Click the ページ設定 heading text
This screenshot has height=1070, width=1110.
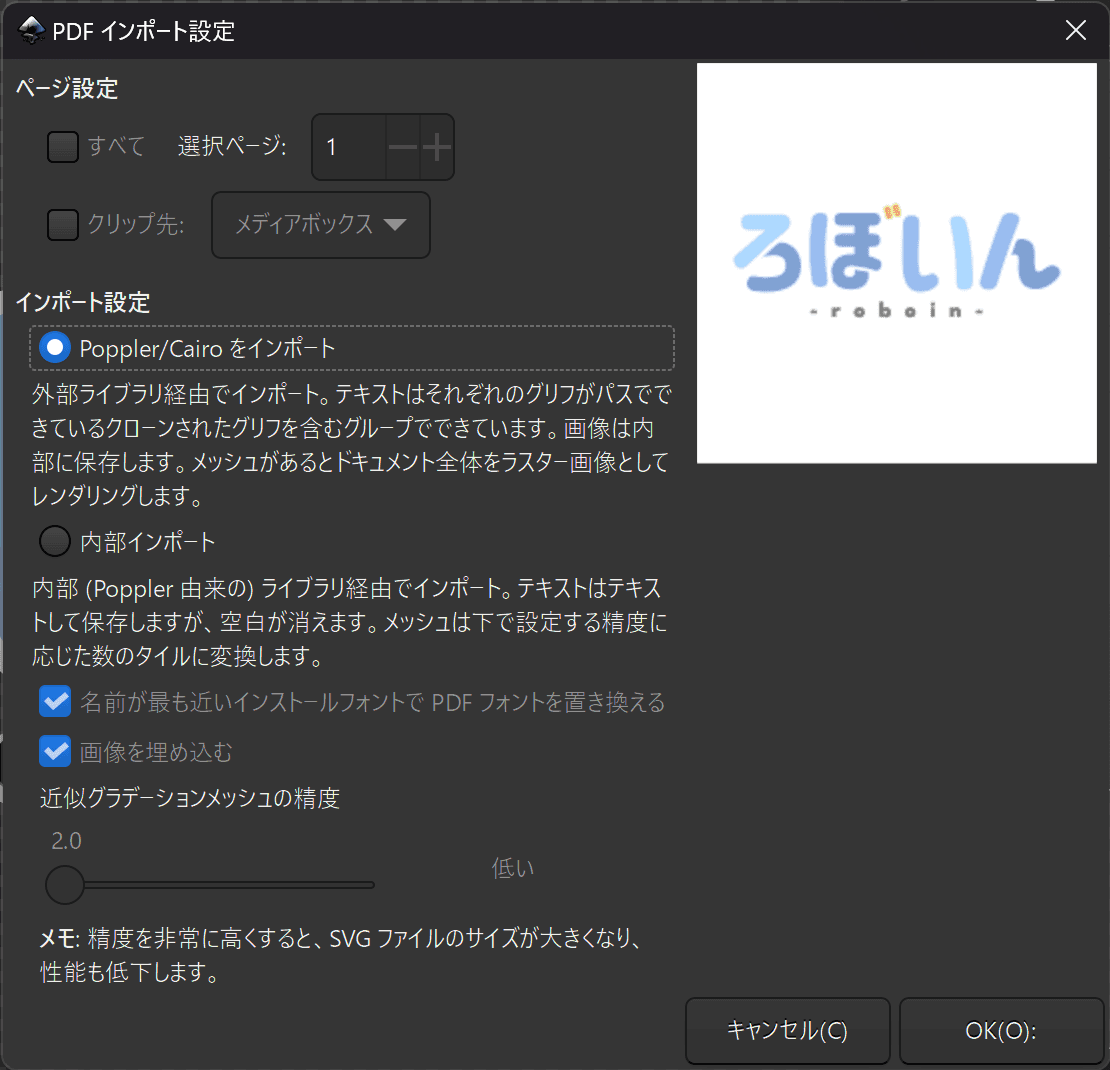pos(67,89)
